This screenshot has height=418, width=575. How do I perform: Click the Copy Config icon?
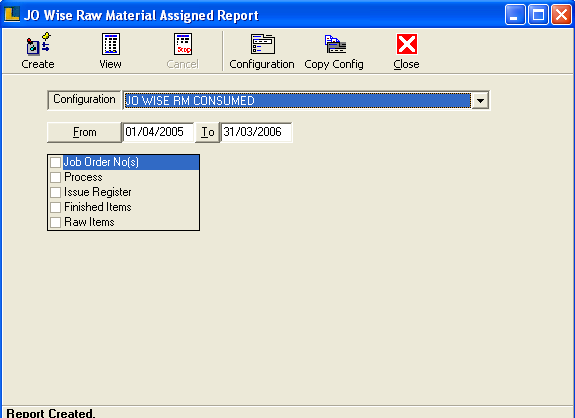tap(335, 44)
